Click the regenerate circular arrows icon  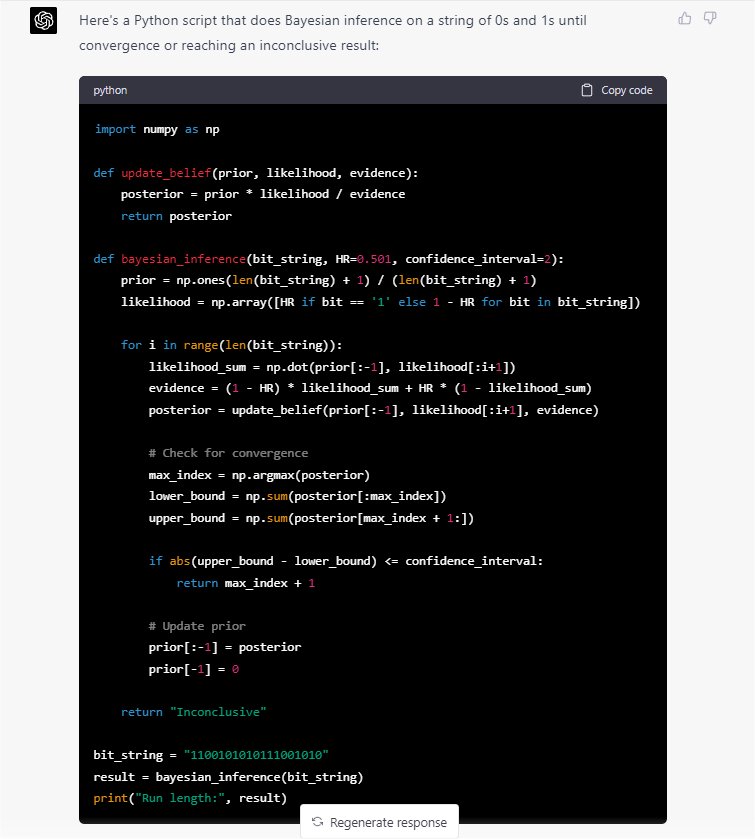tap(317, 822)
